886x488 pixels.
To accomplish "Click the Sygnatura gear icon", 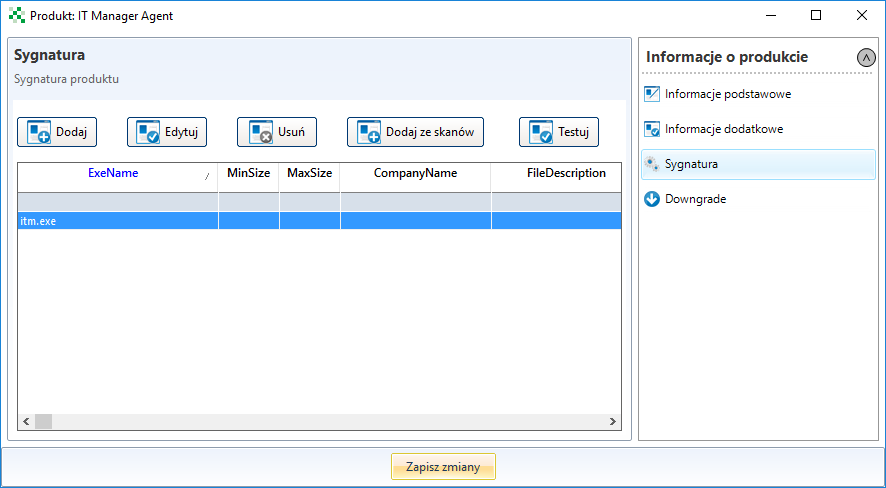I will point(652,164).
